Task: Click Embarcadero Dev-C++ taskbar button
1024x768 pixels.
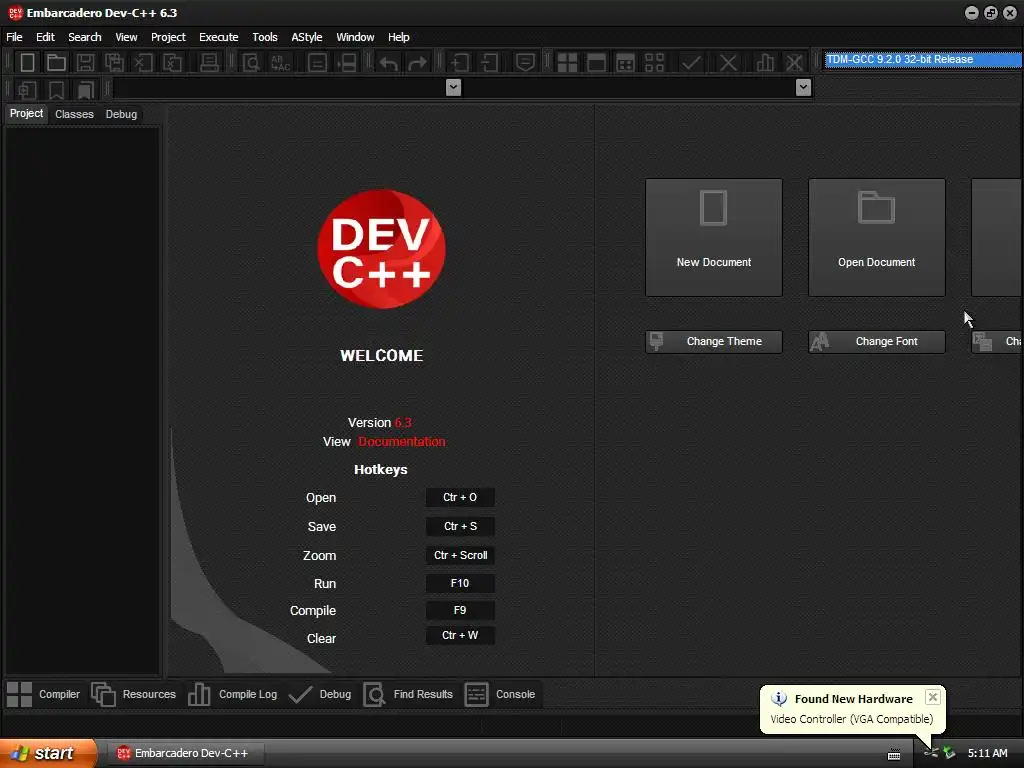Action: pyautogui.click(x=184, y=753)
